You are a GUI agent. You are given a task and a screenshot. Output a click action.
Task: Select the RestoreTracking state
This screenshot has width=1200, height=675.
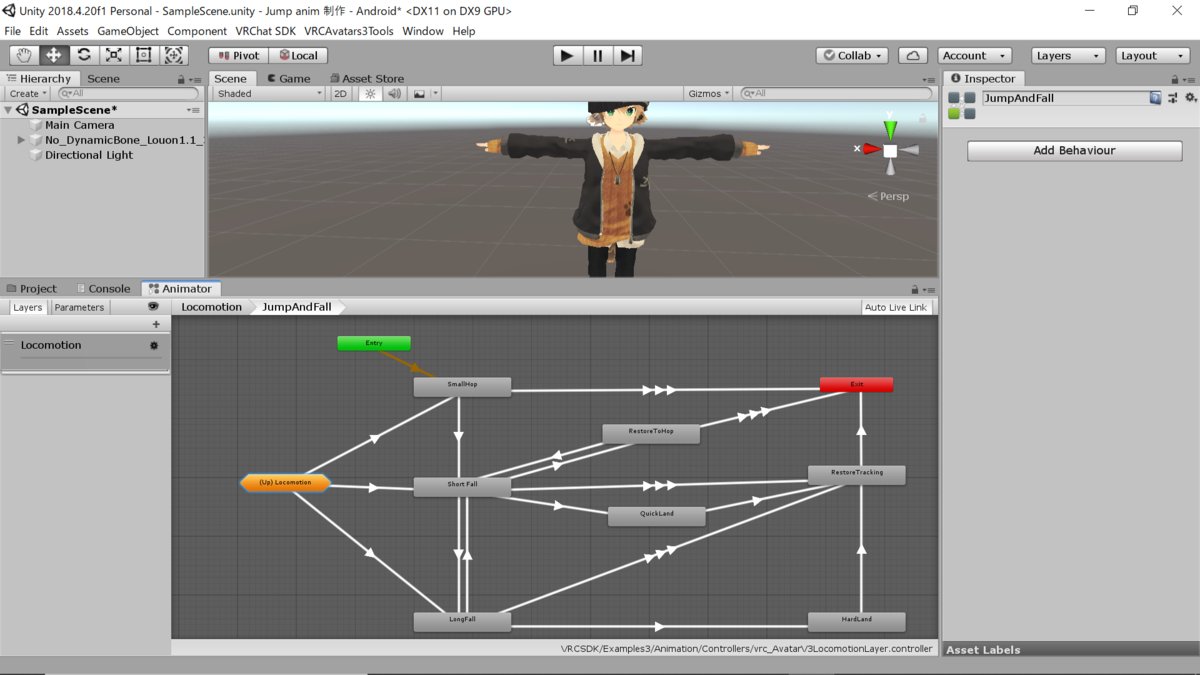[x=857, y=474]
